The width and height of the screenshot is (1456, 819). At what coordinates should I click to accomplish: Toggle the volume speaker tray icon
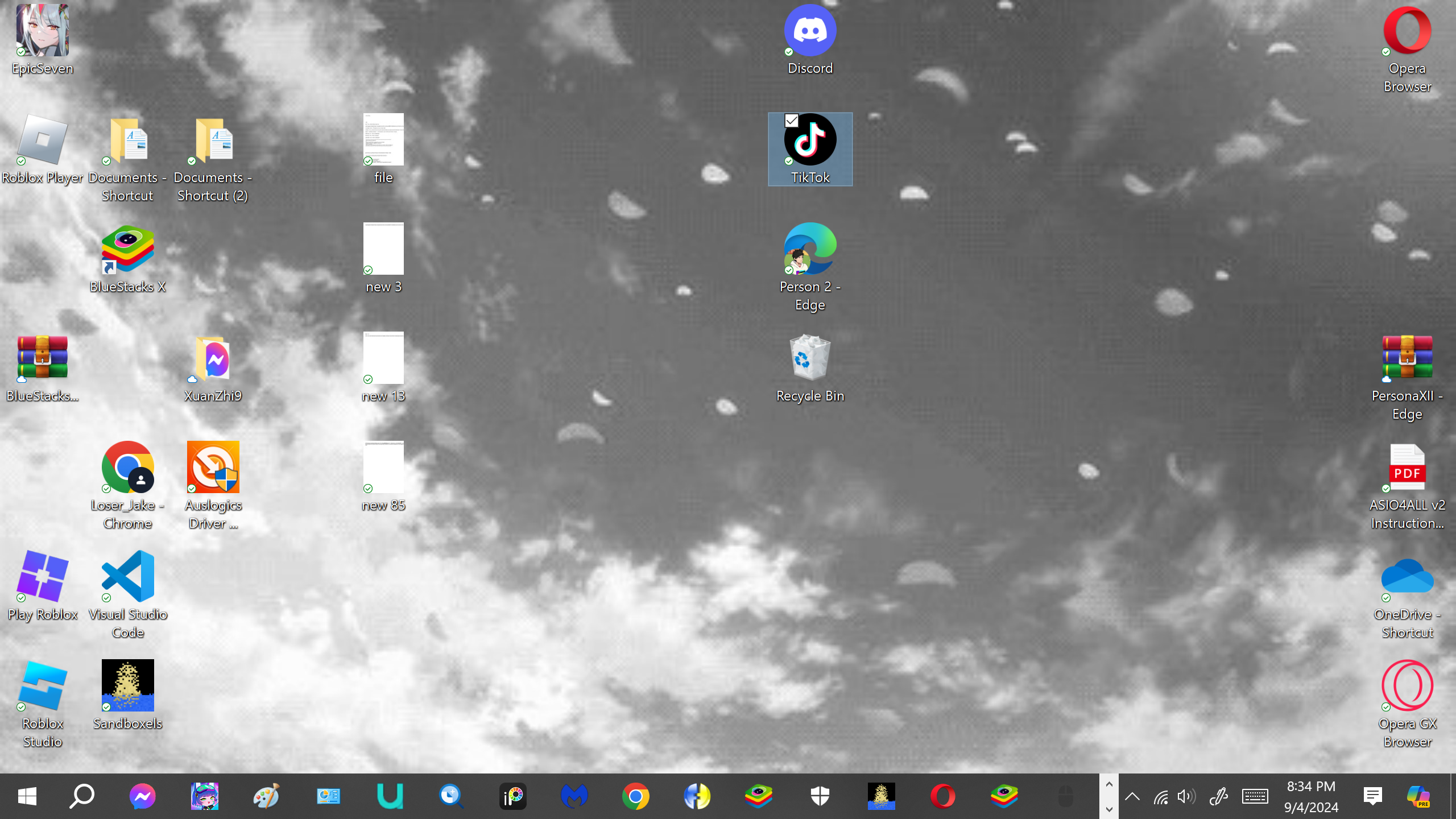coord(1186,796)
